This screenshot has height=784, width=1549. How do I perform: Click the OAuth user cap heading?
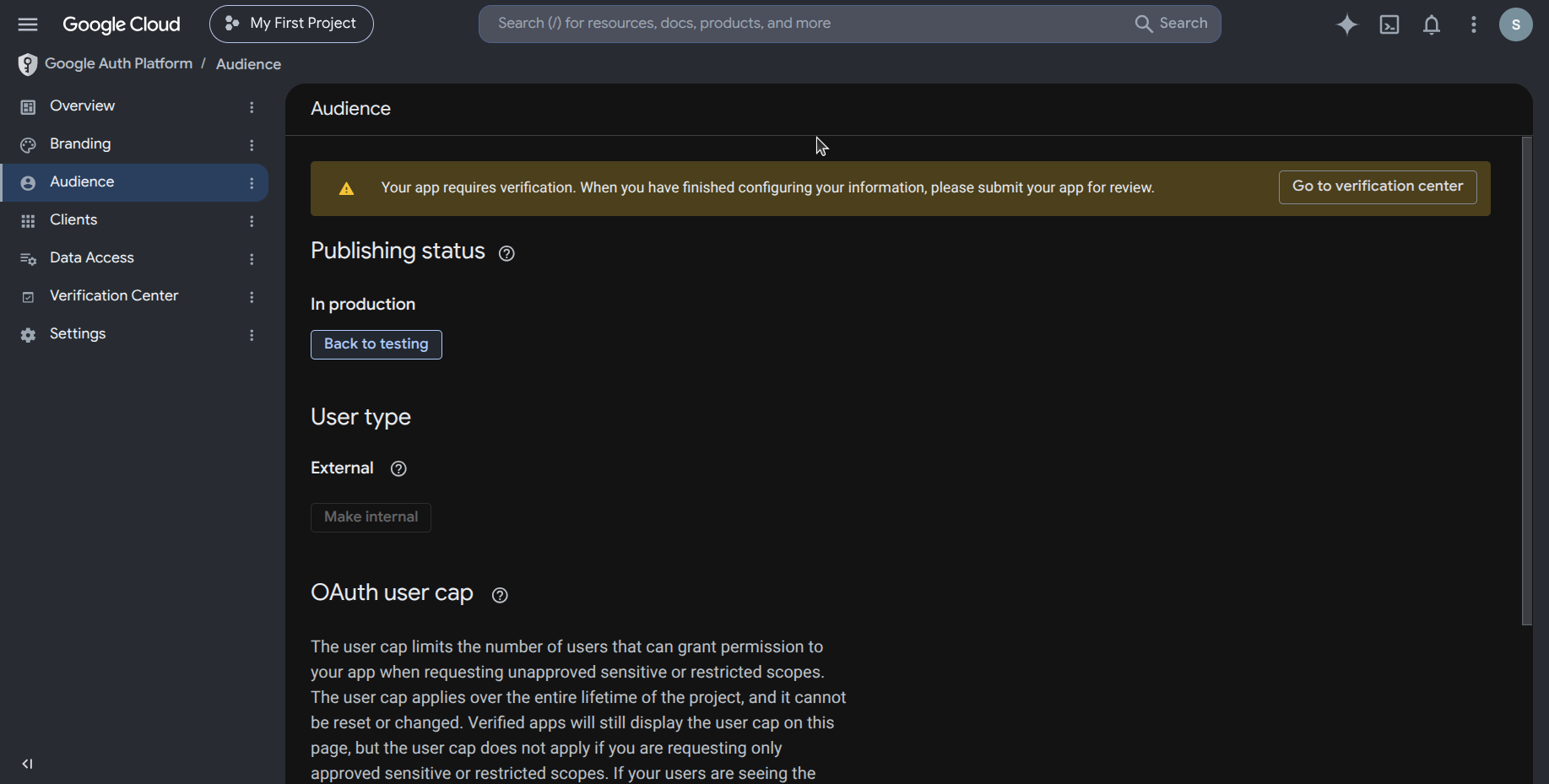coord(392,593)
